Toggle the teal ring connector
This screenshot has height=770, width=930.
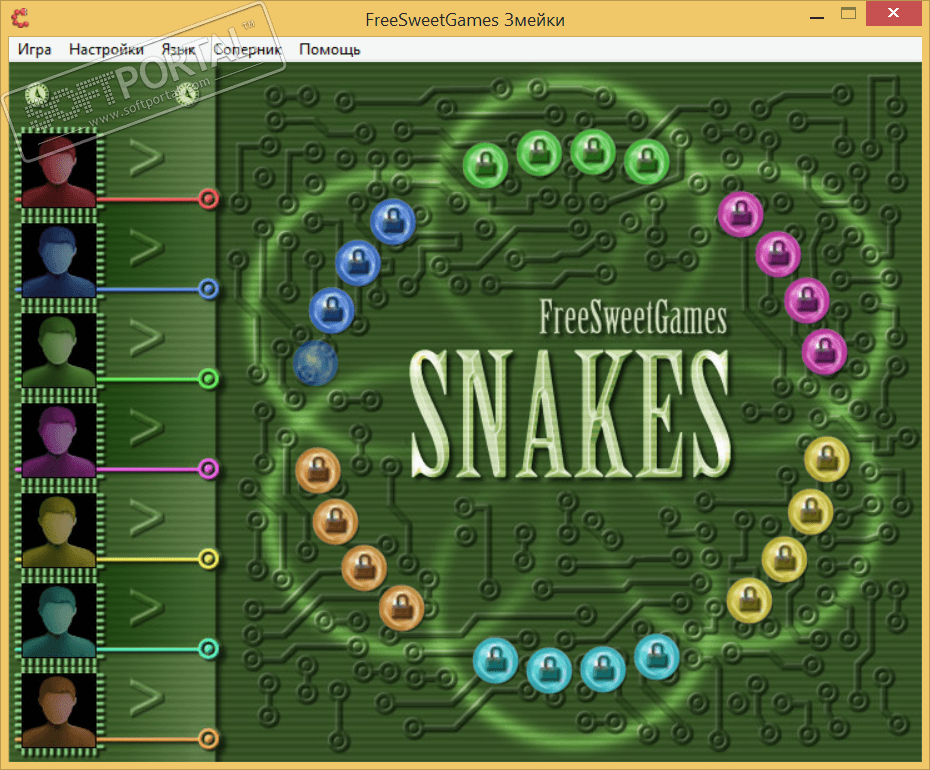(x=208, y=649)
